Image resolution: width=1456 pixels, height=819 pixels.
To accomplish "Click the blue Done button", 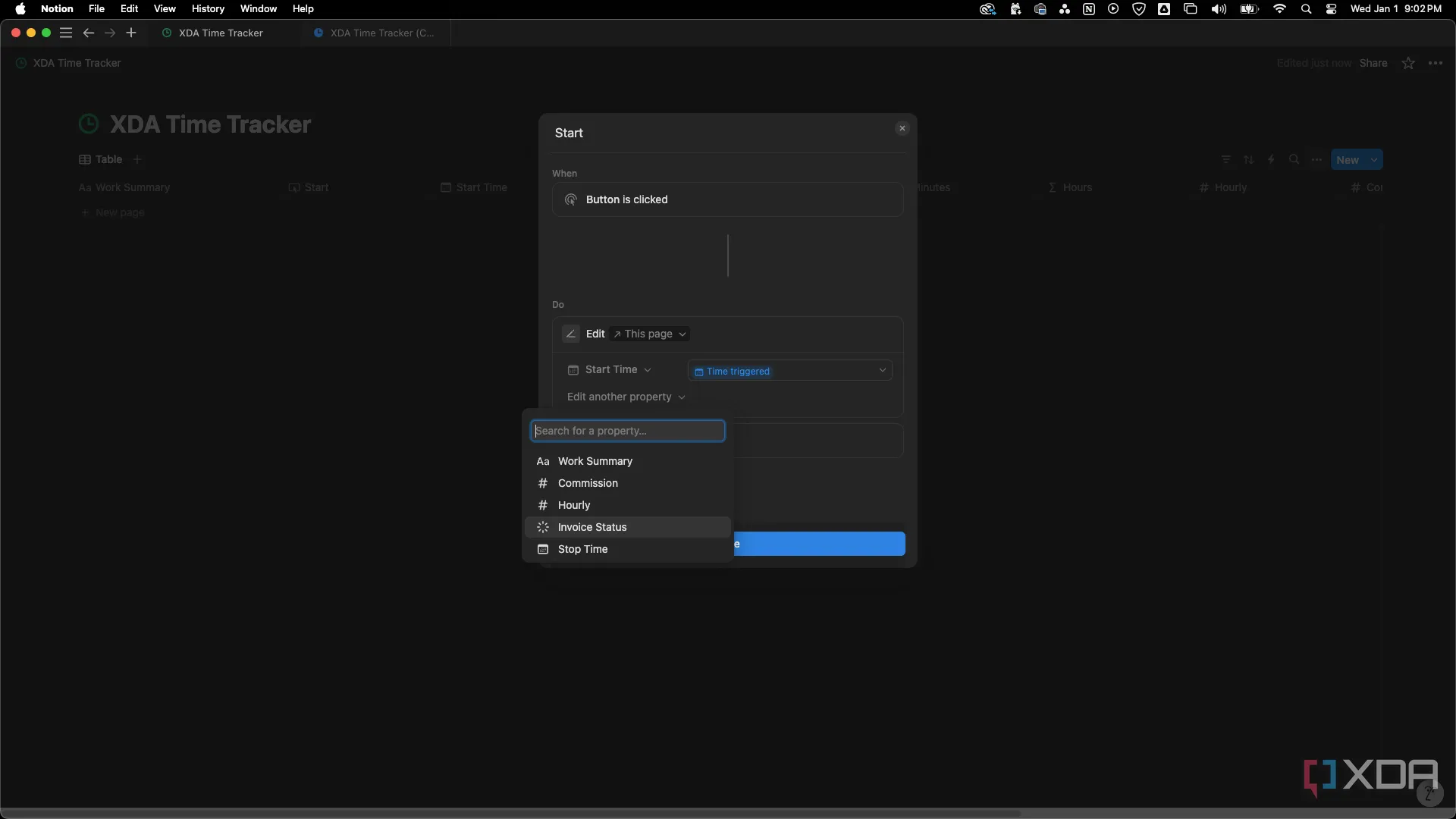I will 819,544.
